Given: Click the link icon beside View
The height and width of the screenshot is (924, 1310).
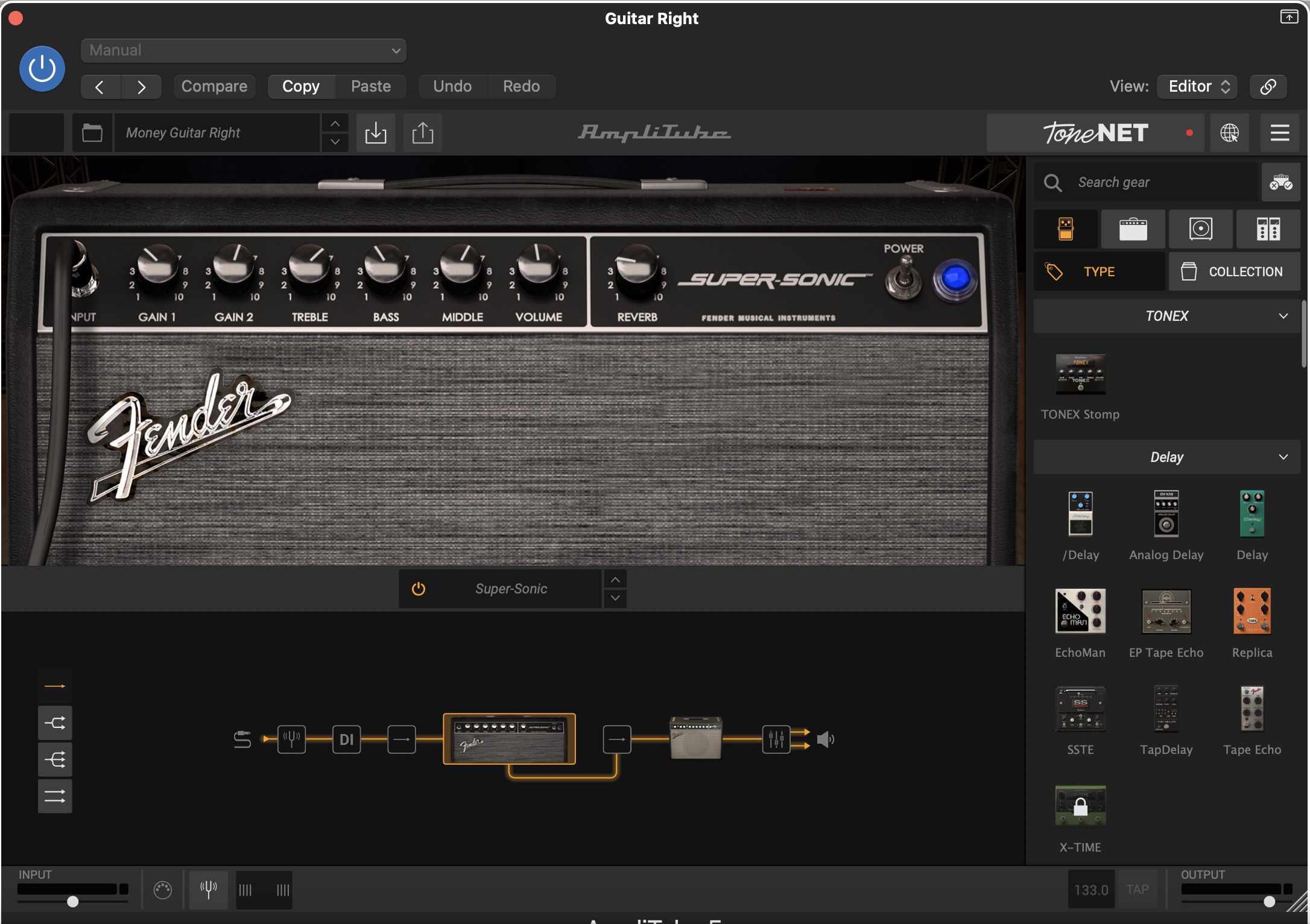Looking at the screenshot, I should pos(1268,87).
